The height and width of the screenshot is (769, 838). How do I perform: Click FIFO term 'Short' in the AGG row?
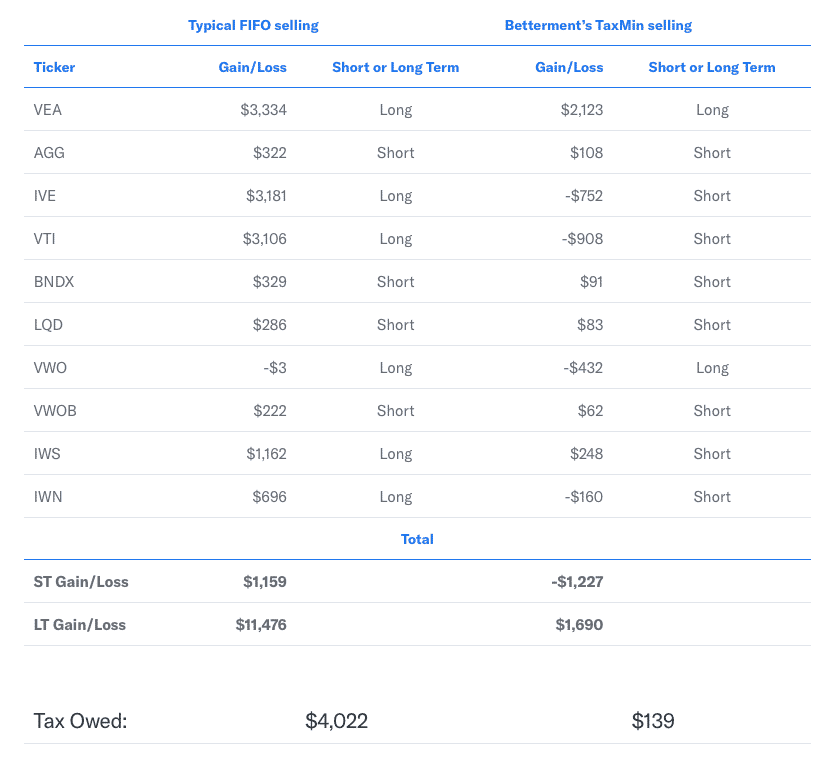(x=396, y=153)
